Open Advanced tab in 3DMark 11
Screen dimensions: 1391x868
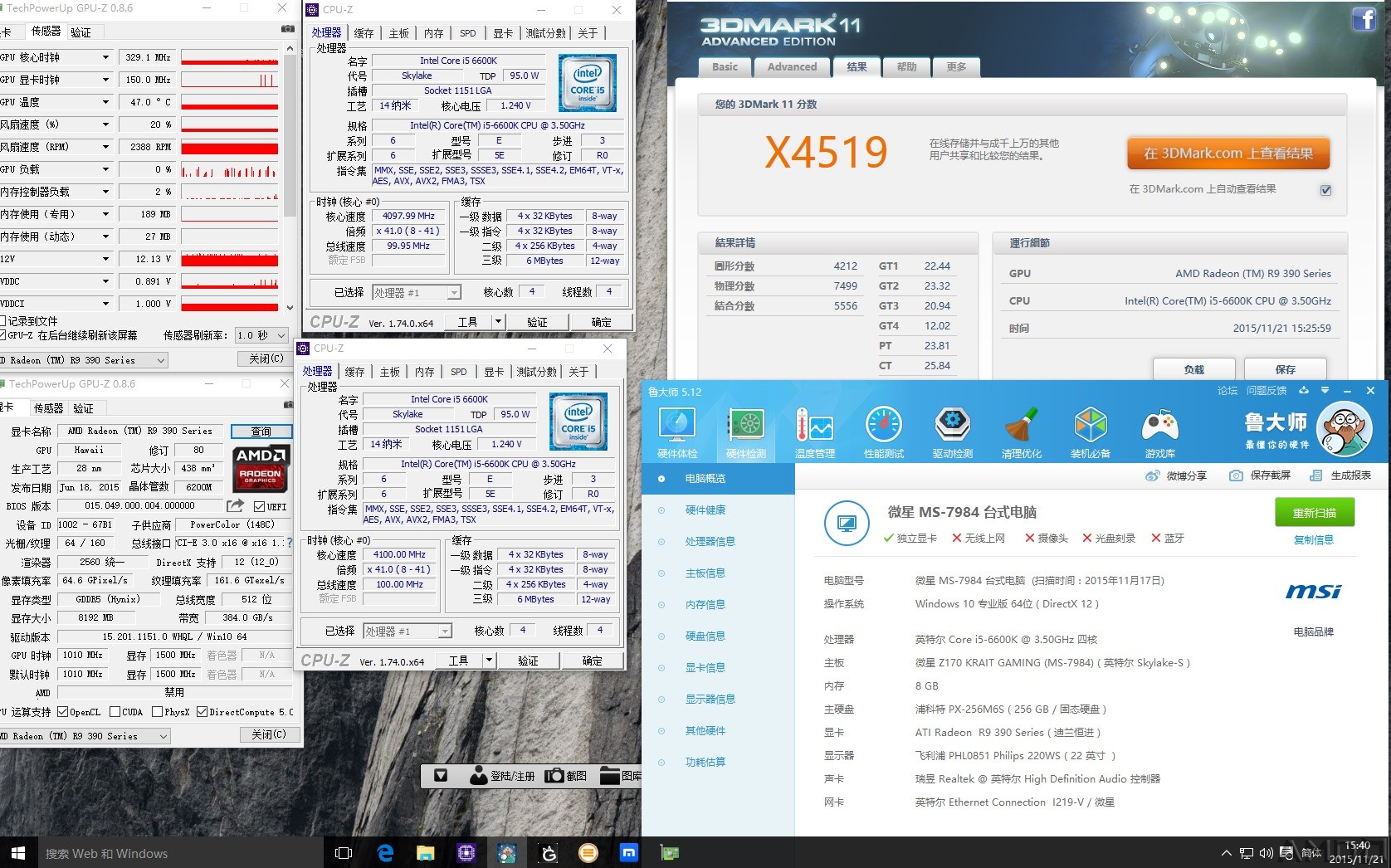[x=792, y=67]
